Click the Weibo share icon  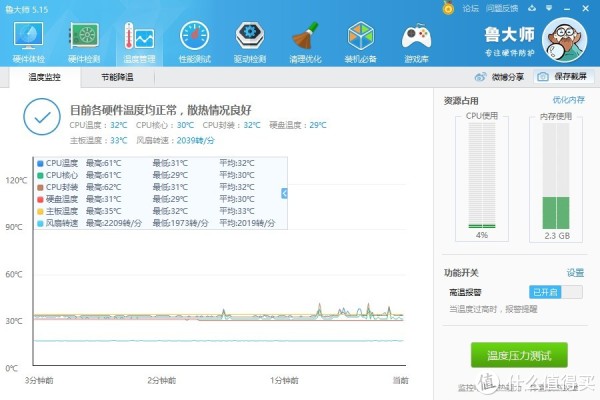[x=480, y=77]
